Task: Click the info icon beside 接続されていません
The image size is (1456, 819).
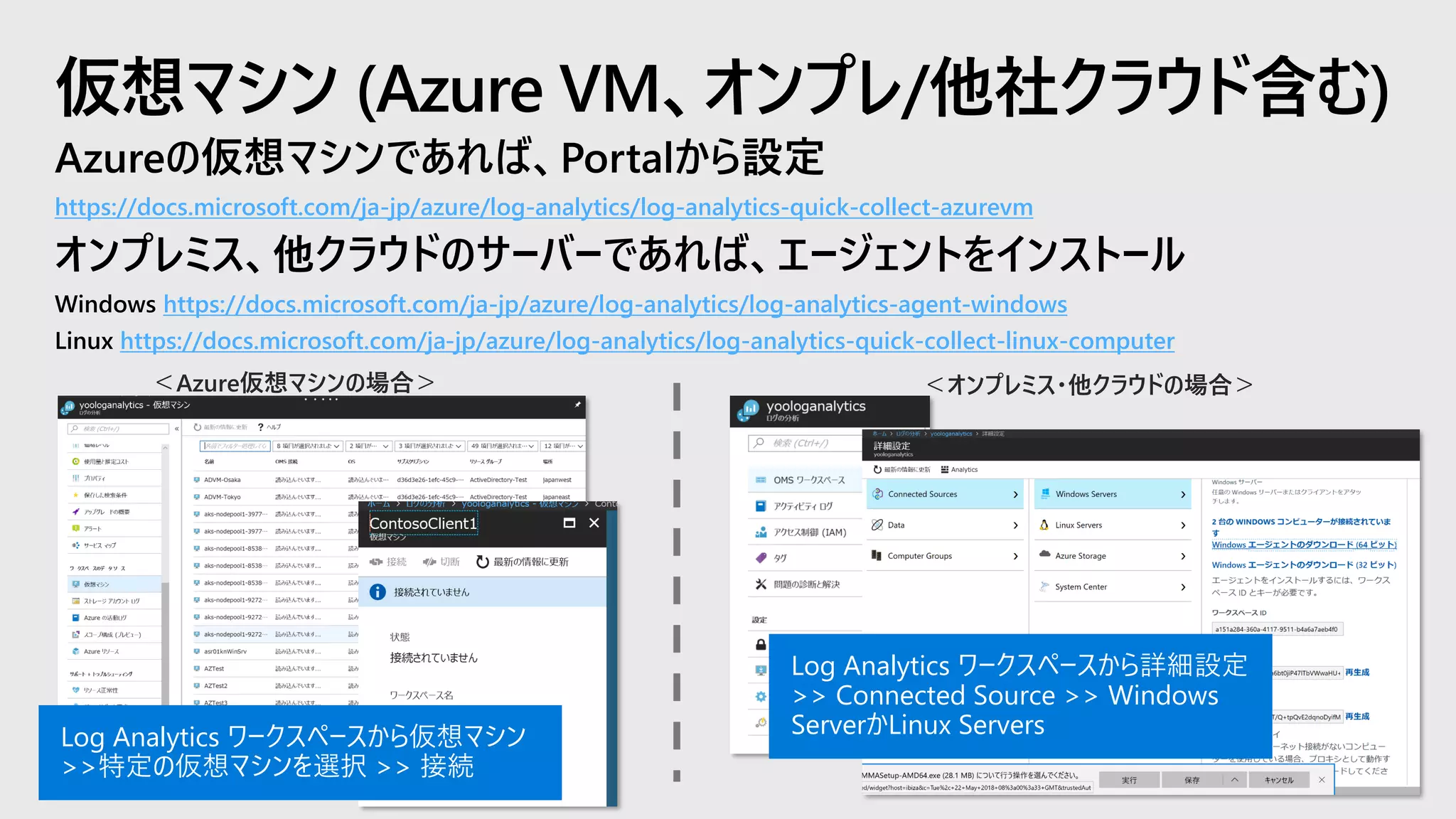Action: pyautogui.click(x=378, y=591)
